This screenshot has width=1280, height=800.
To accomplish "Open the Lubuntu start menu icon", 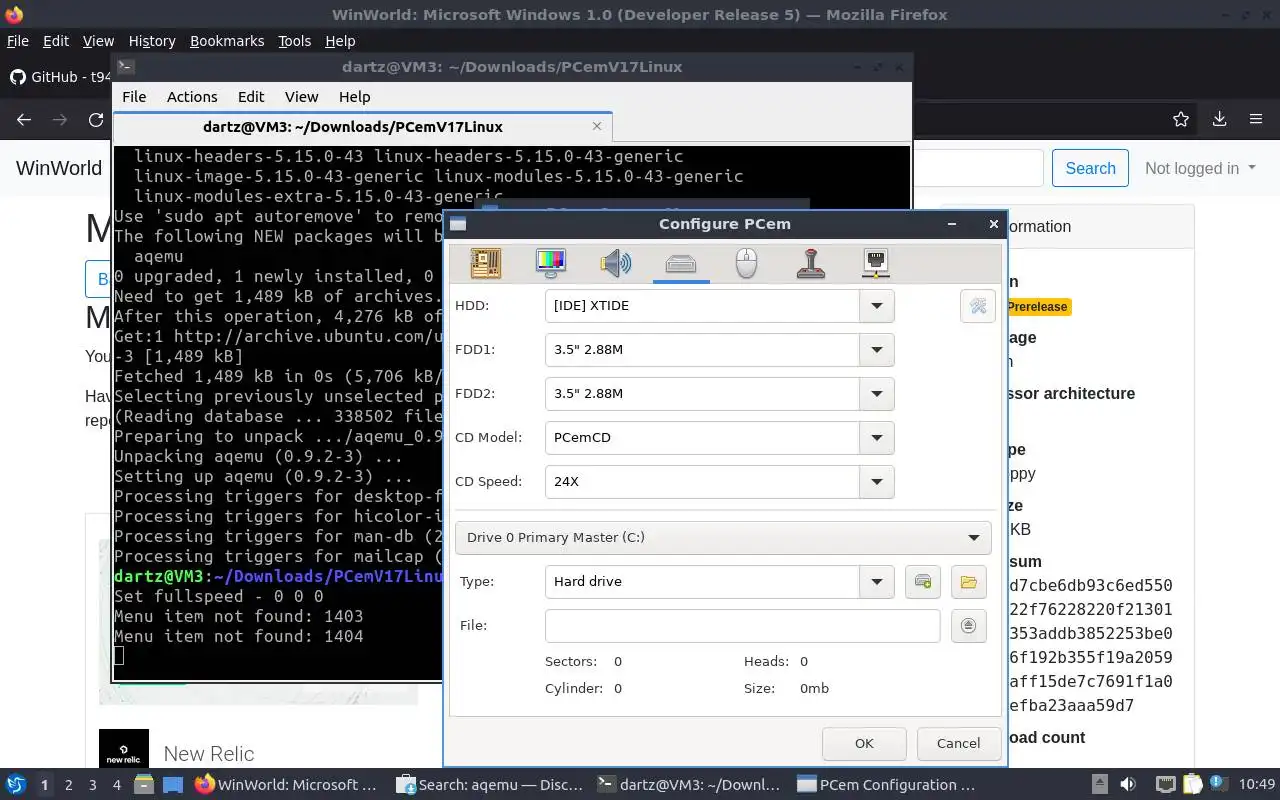I will [x=15, y=785].
